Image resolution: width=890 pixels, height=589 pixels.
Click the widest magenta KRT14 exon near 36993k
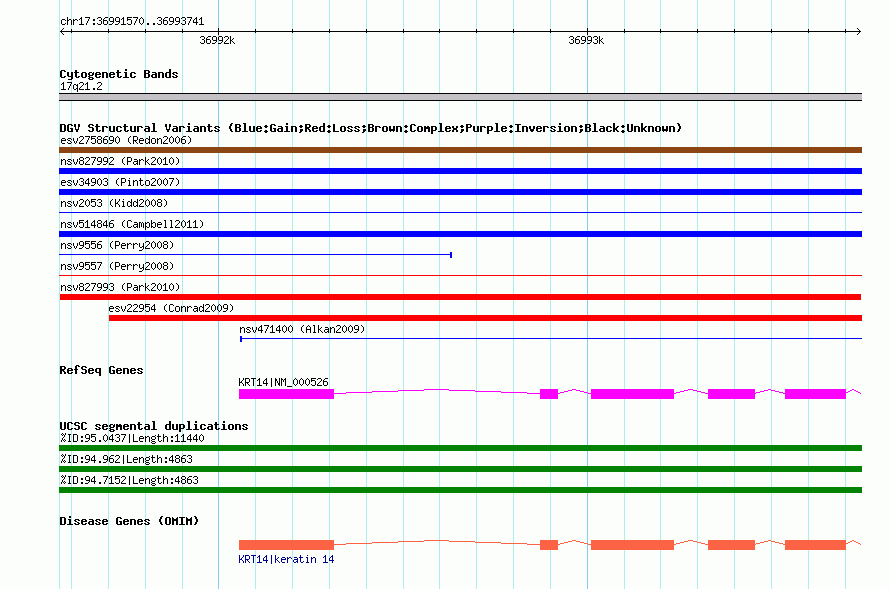point(632,394)
